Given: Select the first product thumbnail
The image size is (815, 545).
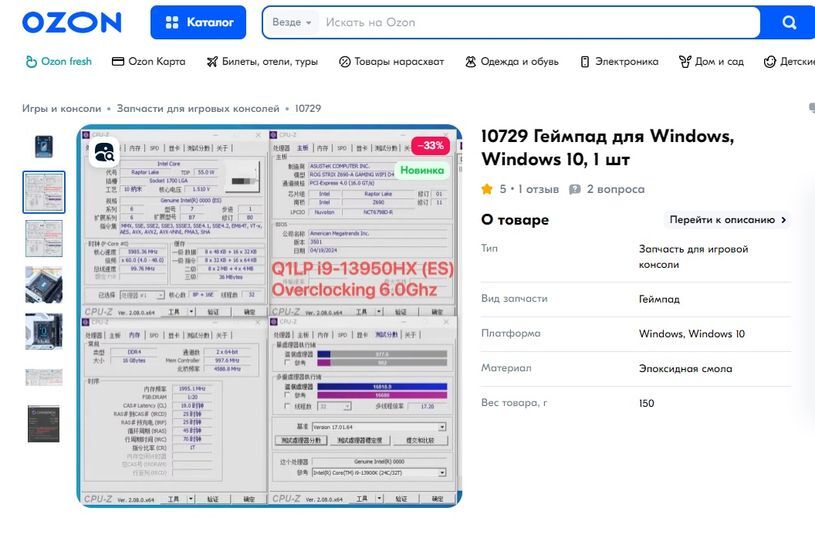Looking at the screenshot, I should 43,146.
